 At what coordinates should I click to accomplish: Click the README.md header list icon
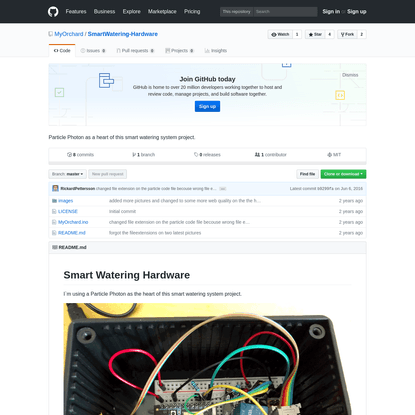pyautogui.click(x=55, y=247)
